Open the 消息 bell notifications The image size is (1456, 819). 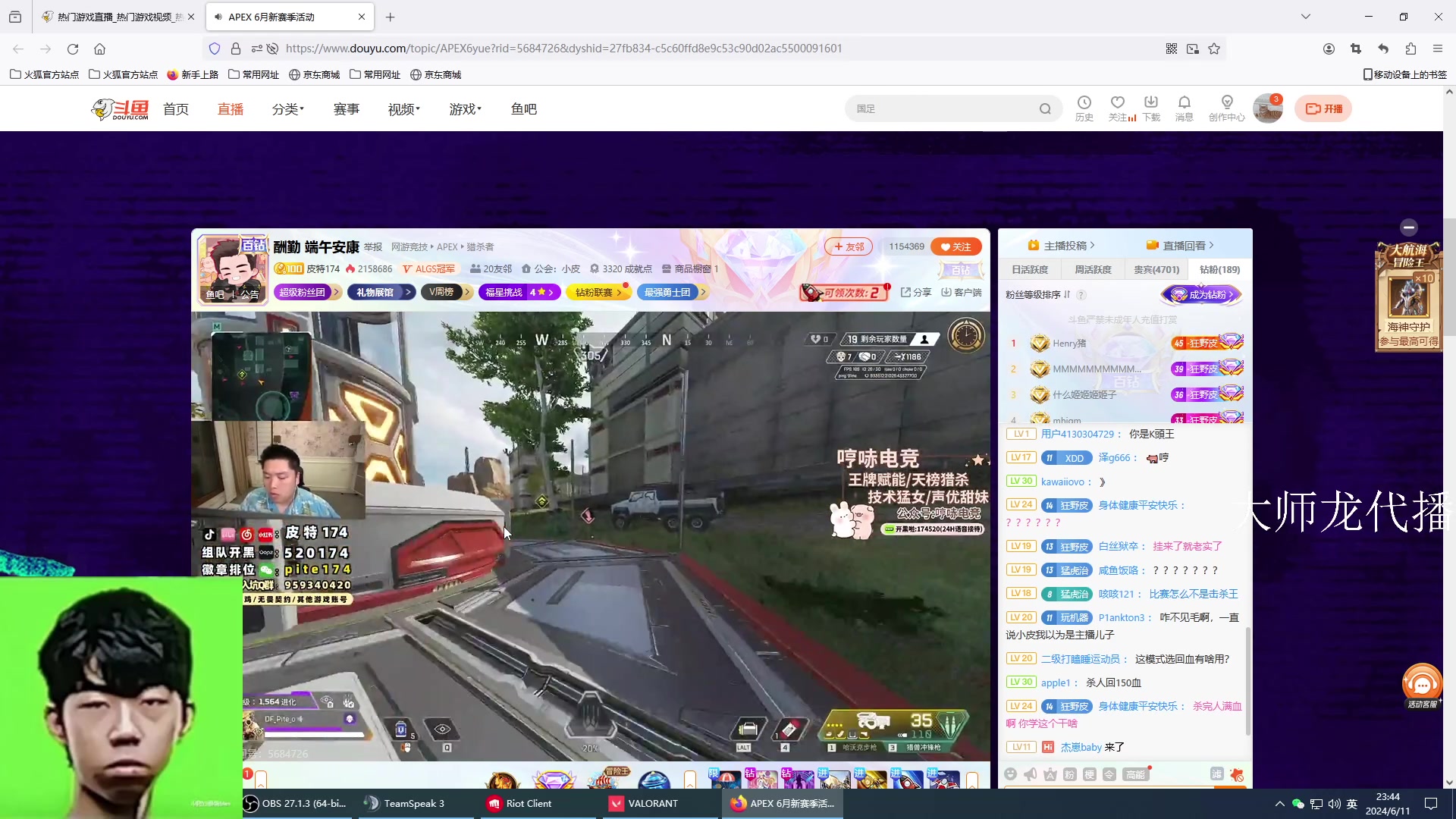pos(1185,108)
